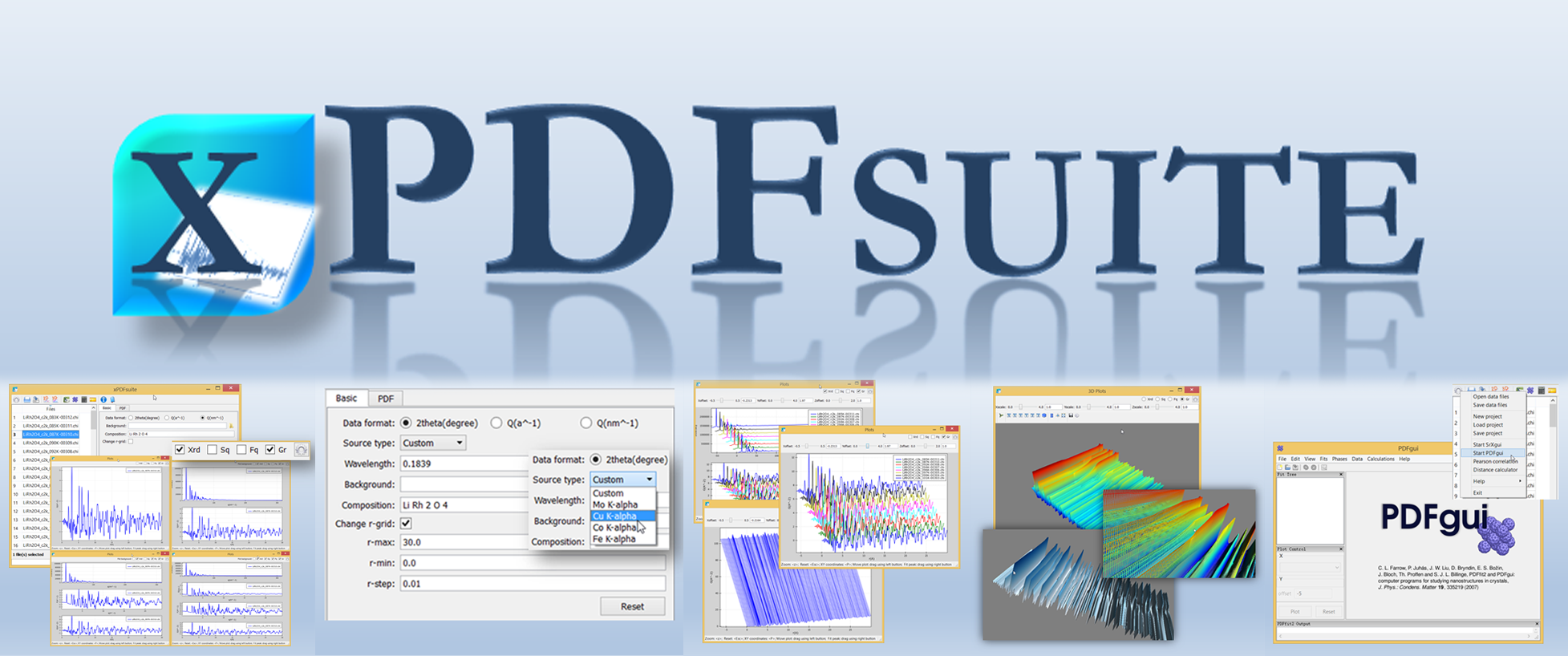Click the home icon in xPDFsuite toolbar
Image resolution: width=1568 pixels, height=656 pixels.
pos(16,399)
